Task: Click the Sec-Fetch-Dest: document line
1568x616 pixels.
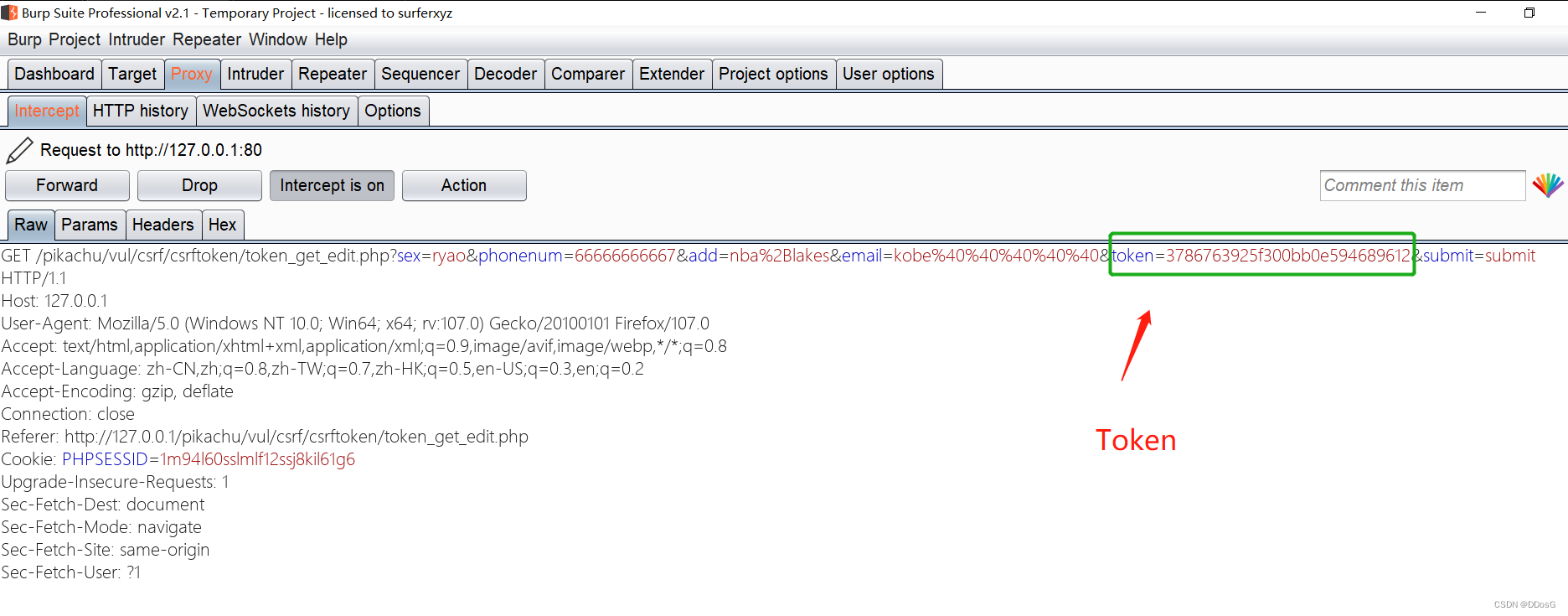Action: click(103, 505)
